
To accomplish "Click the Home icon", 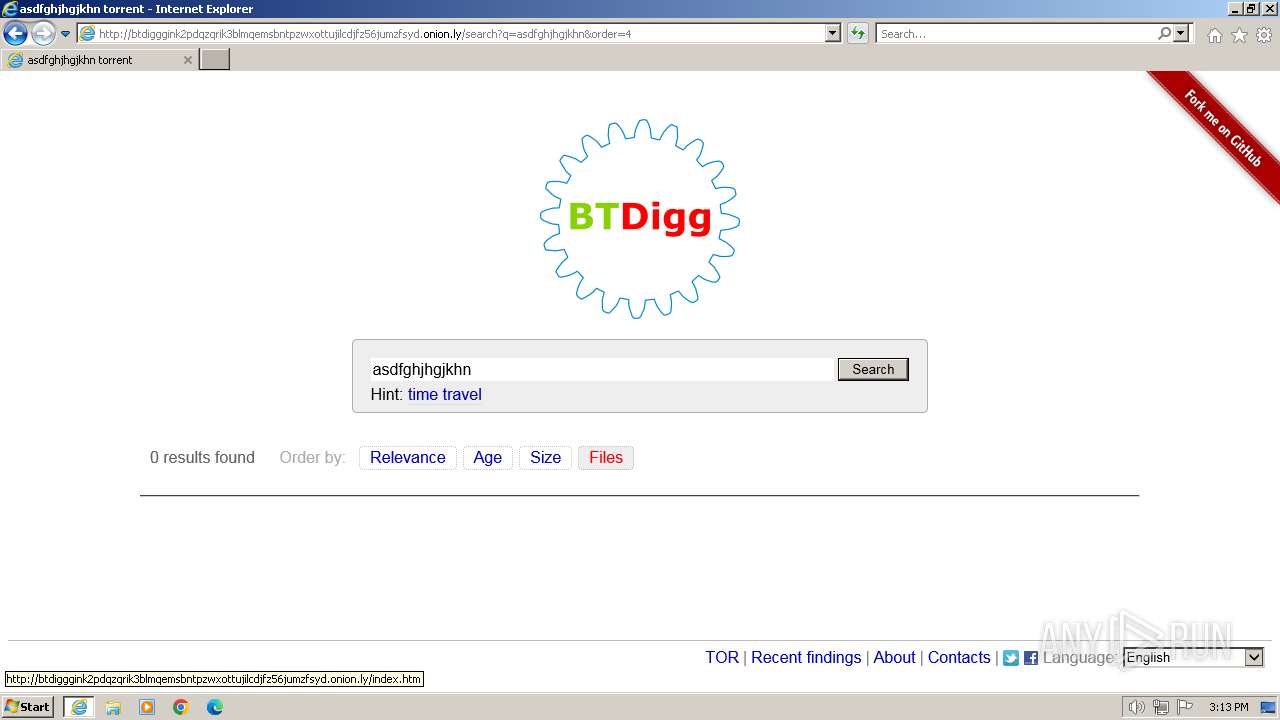I will pos(1214,35).
